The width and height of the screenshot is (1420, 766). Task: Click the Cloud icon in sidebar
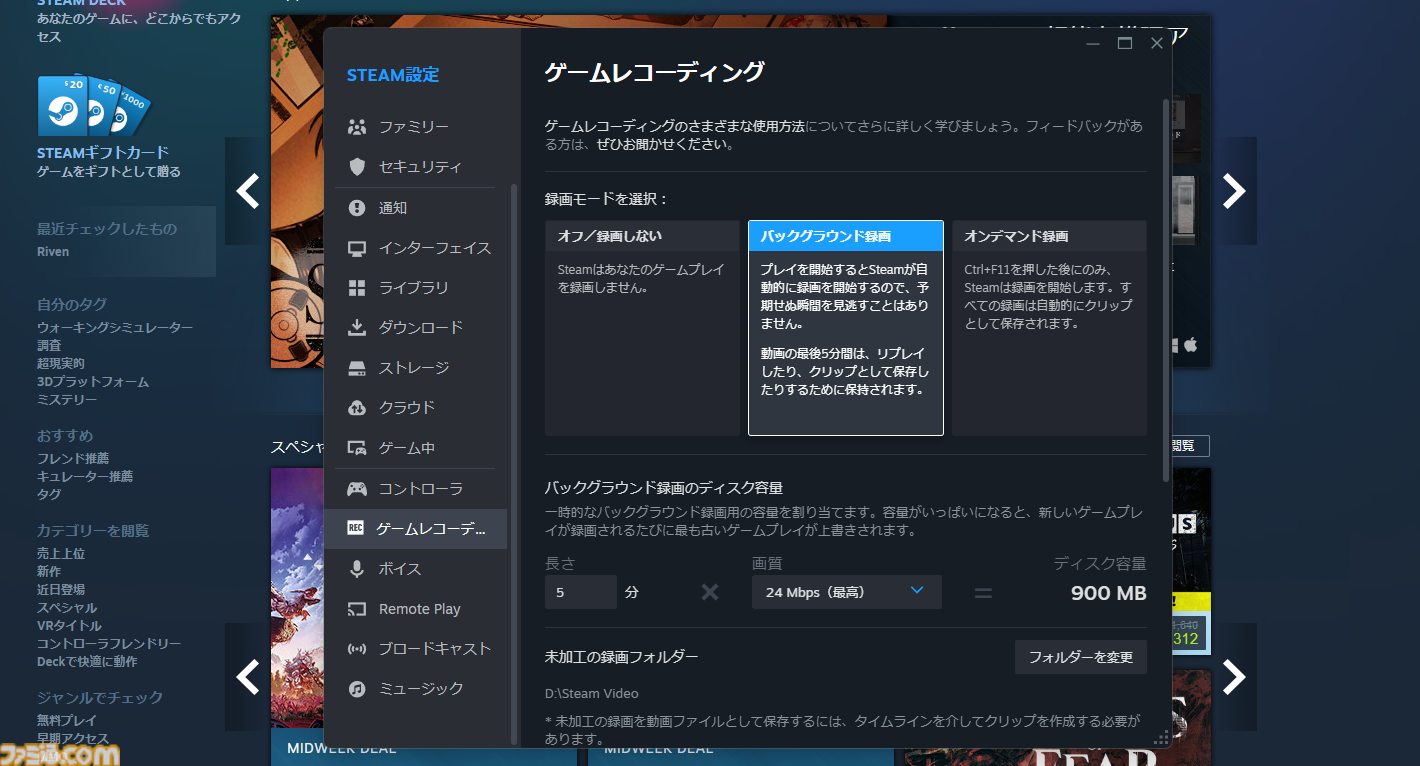coord(356,408)
